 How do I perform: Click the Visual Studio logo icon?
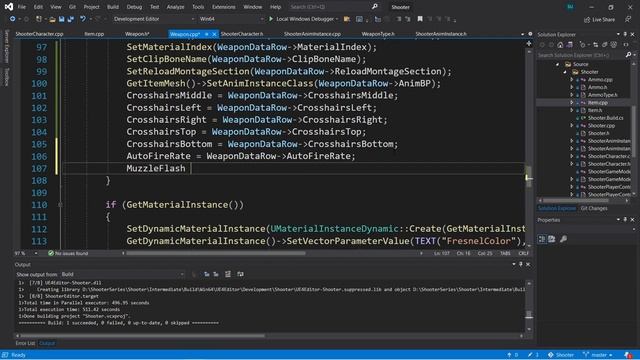tap(9, 7)
